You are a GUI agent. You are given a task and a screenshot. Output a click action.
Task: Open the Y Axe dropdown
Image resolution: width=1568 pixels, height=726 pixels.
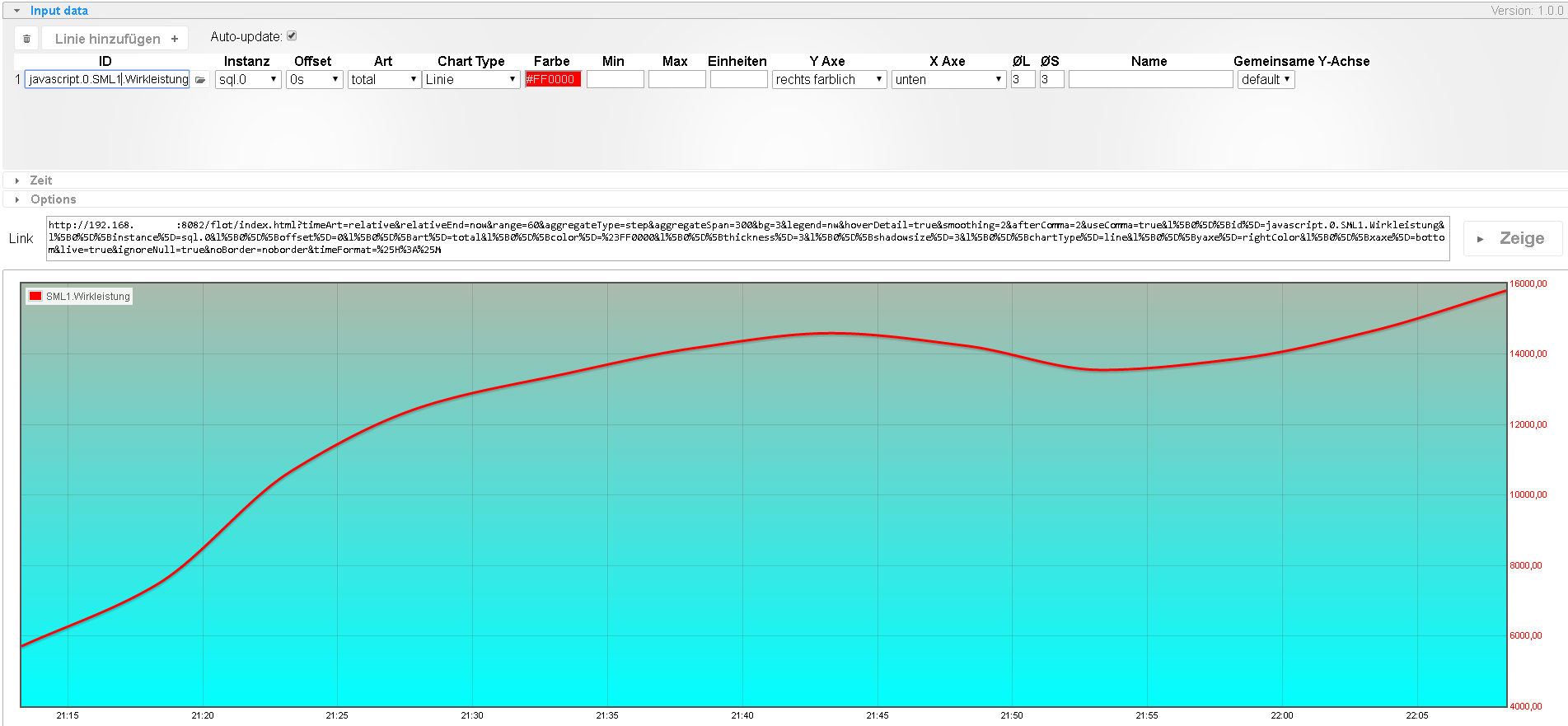(829, 80)
